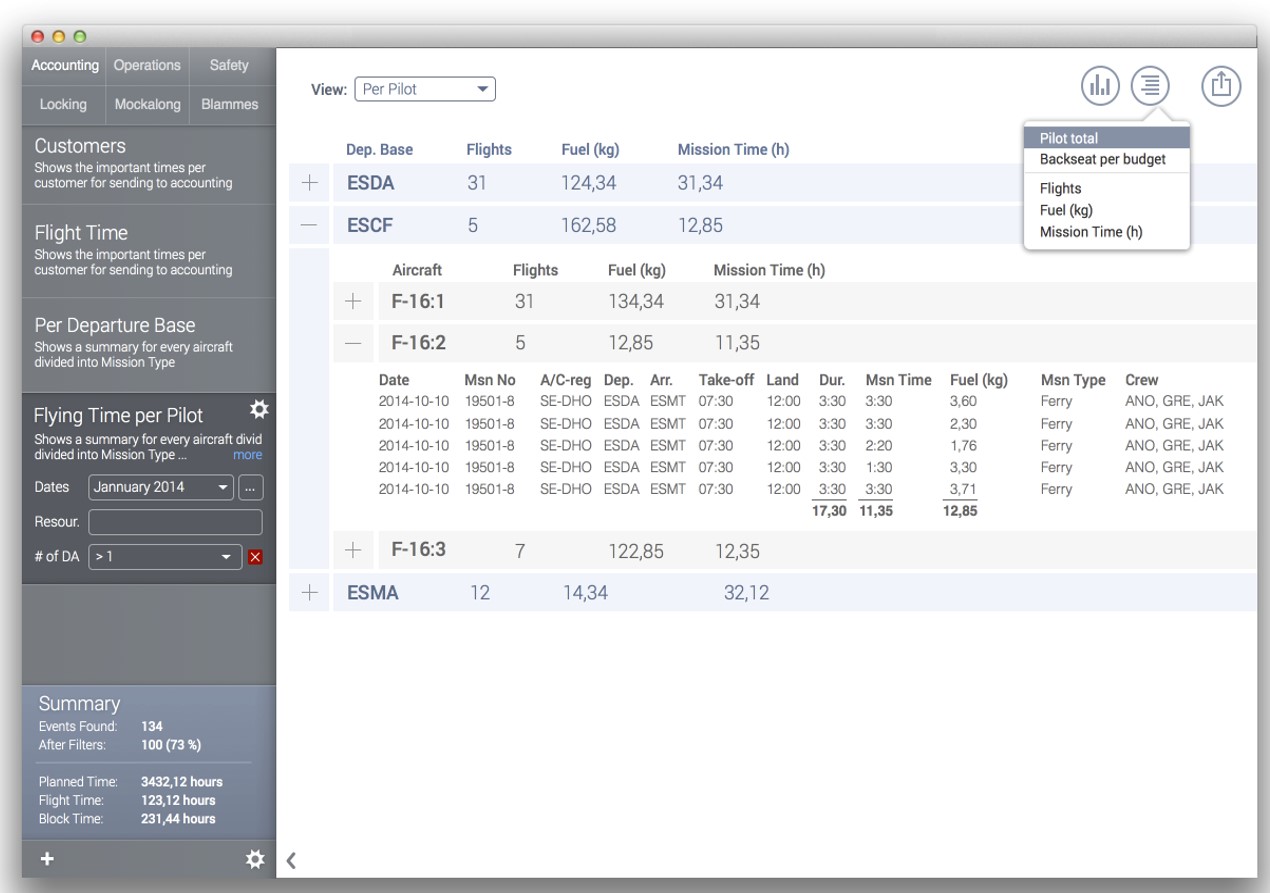1270x893 pixels.
Task: Switch to the Blammes tab
Action: click(x=230, y=105)
